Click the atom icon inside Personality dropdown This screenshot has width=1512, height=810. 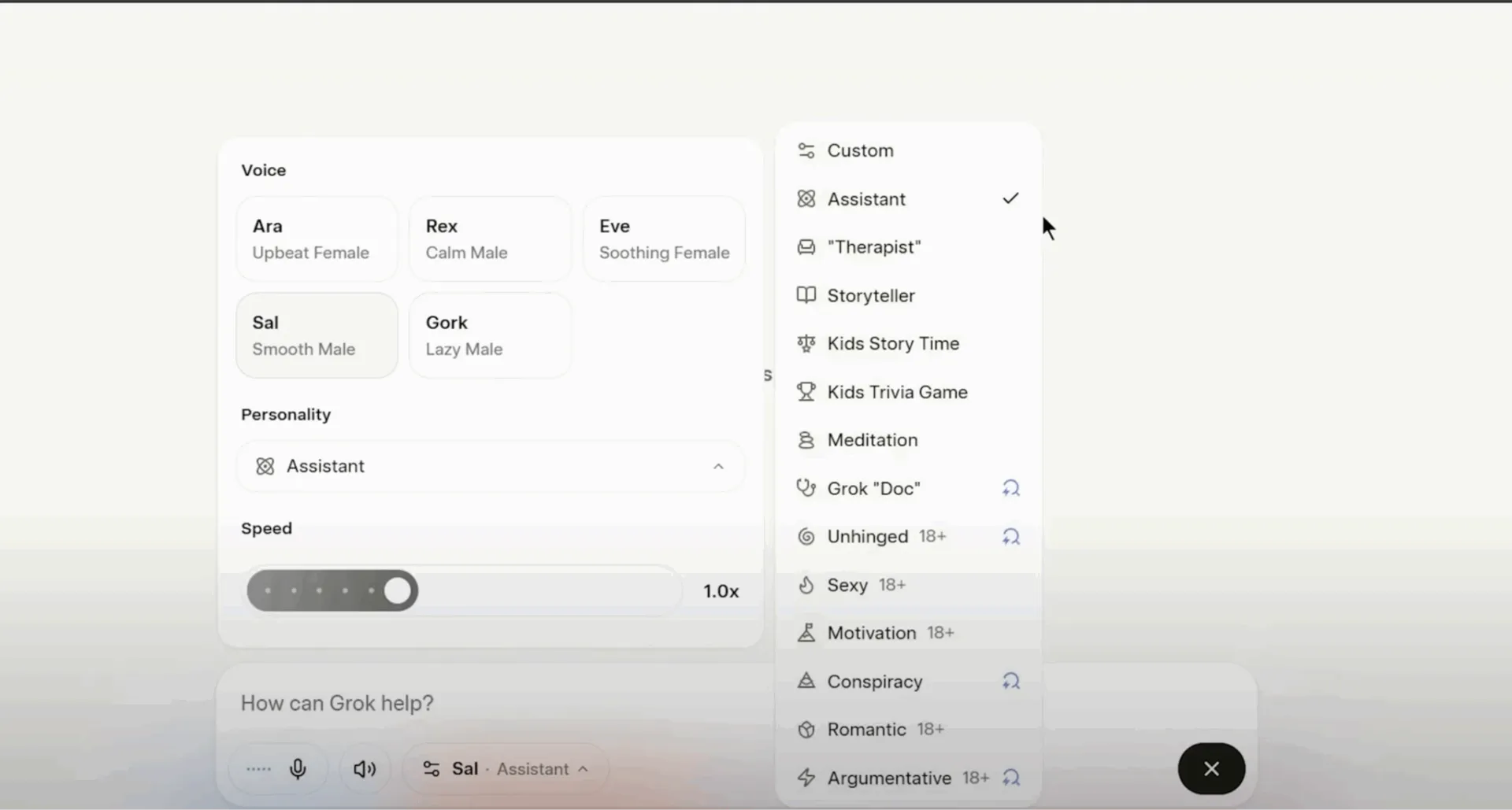click(265, 466)
